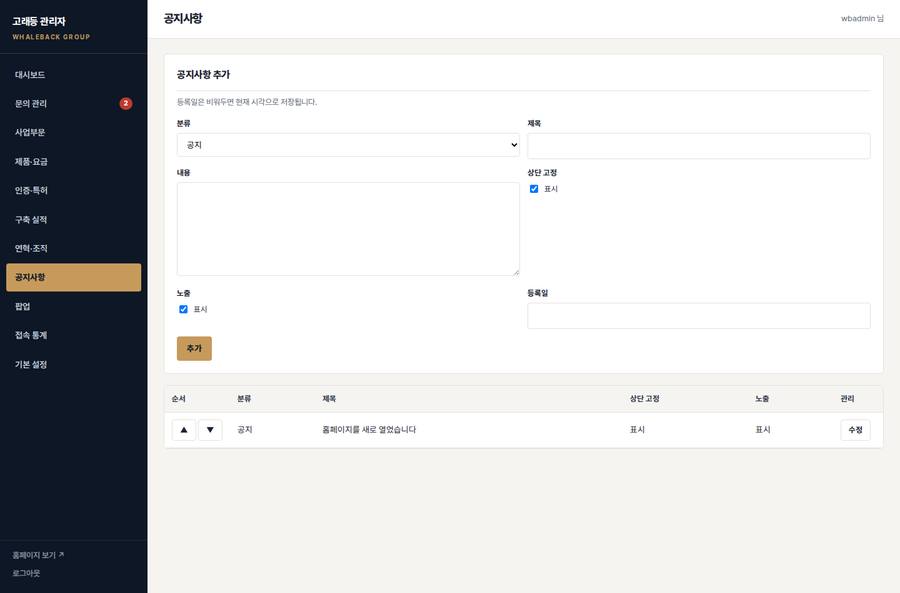
Task: Click the 순서 column header
Action: point(179,398)
